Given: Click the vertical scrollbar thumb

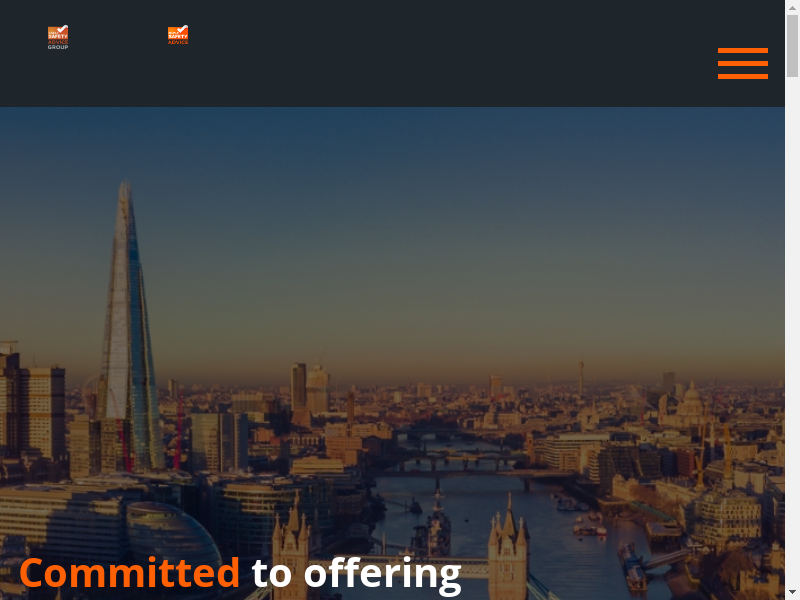Looking at the screenshot, I should (x=792, y=46).
